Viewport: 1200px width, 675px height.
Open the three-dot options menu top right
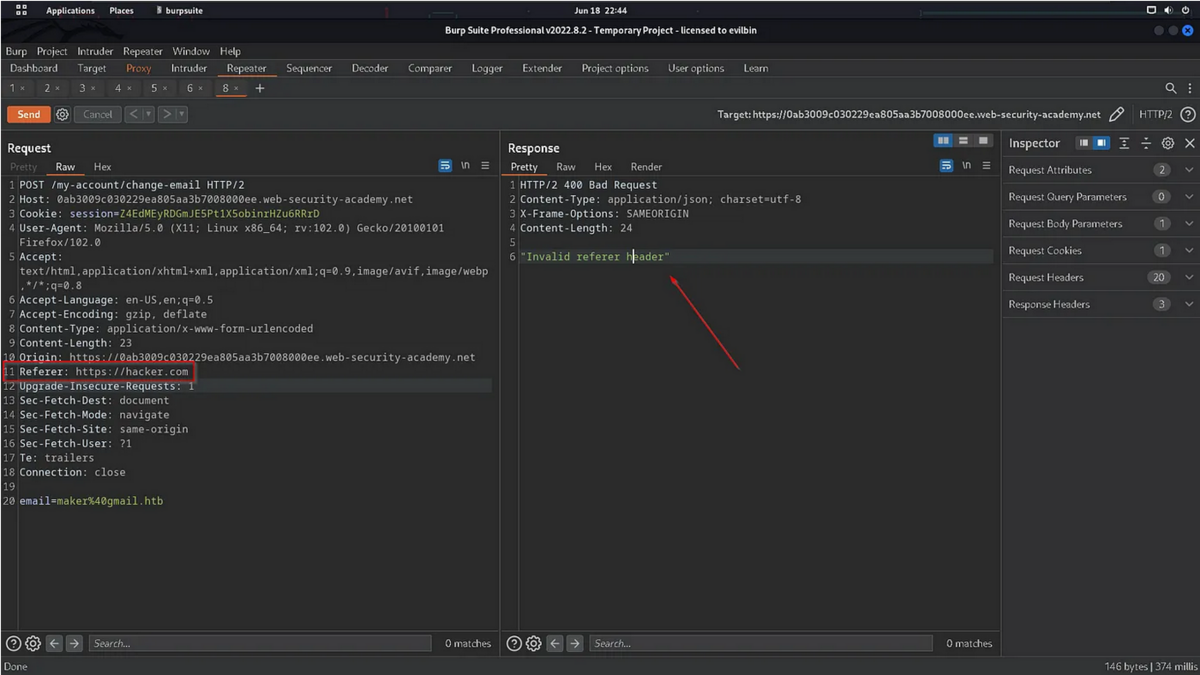click(1189, 89)
